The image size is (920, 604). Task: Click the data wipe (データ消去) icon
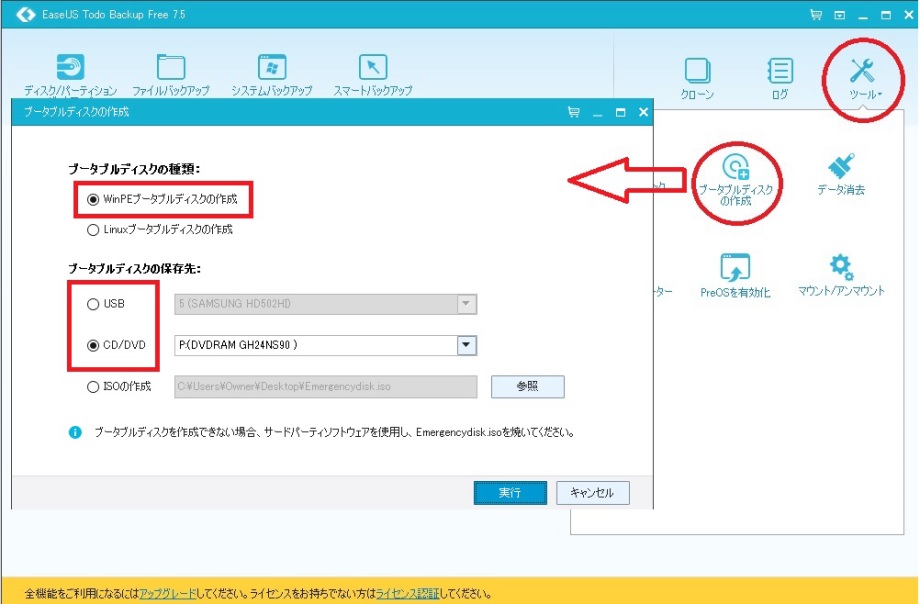(x=840, y=168)
